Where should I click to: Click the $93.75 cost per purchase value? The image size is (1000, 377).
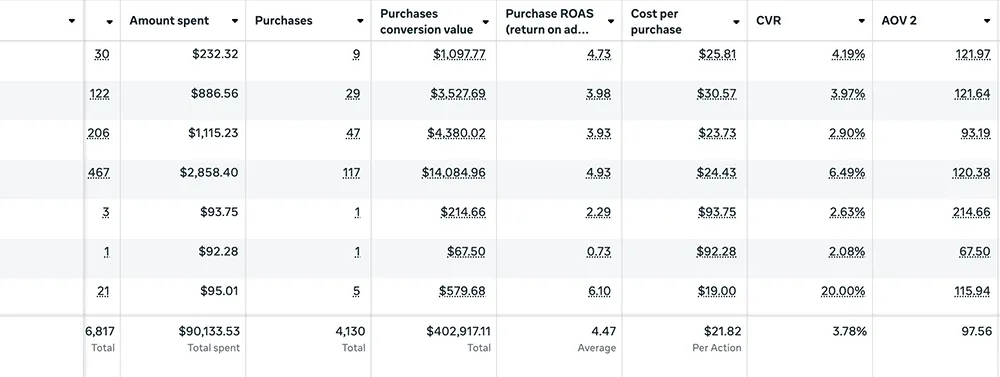coord(717,212)
